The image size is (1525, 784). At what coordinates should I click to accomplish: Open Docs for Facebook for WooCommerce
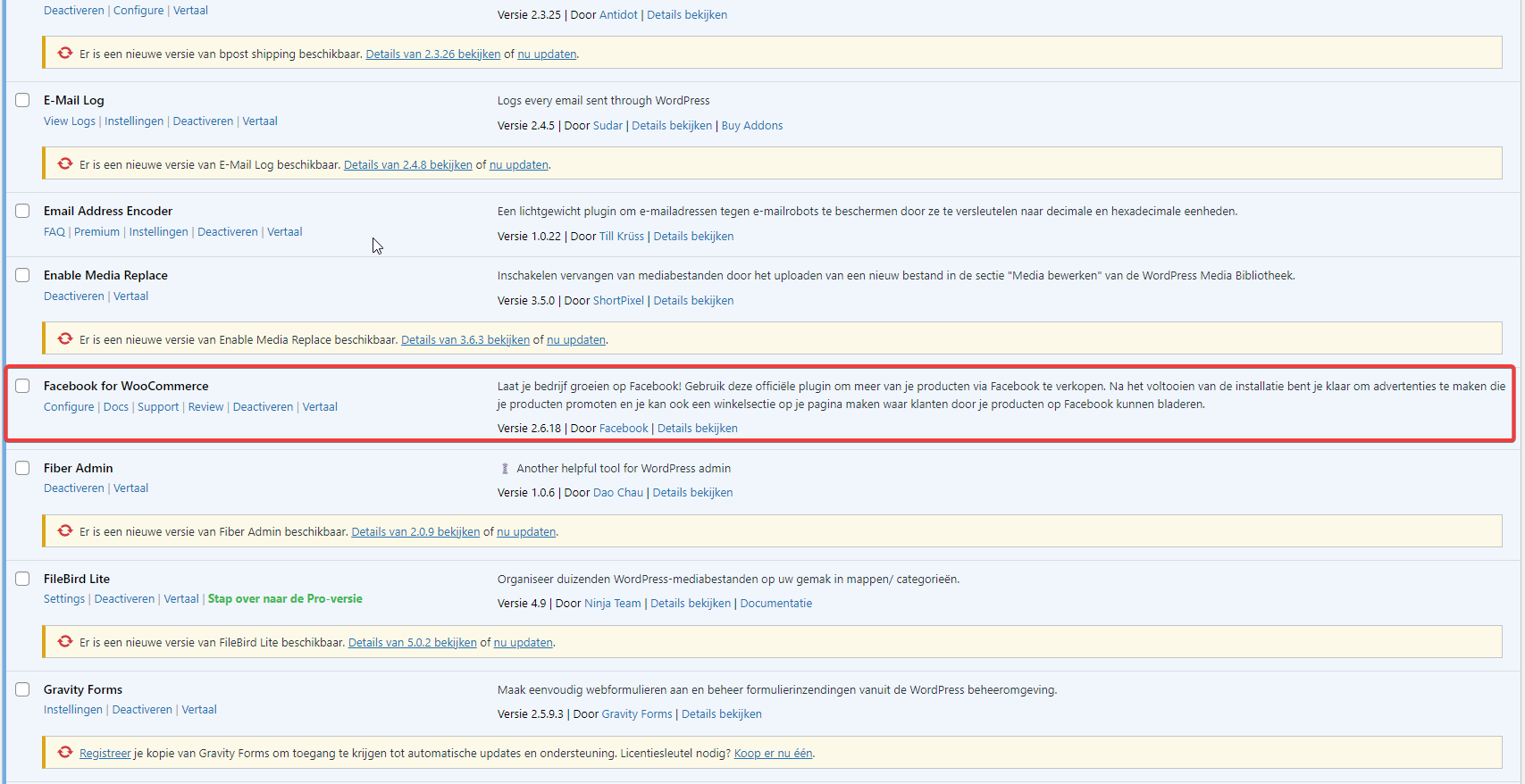point(116,407)
